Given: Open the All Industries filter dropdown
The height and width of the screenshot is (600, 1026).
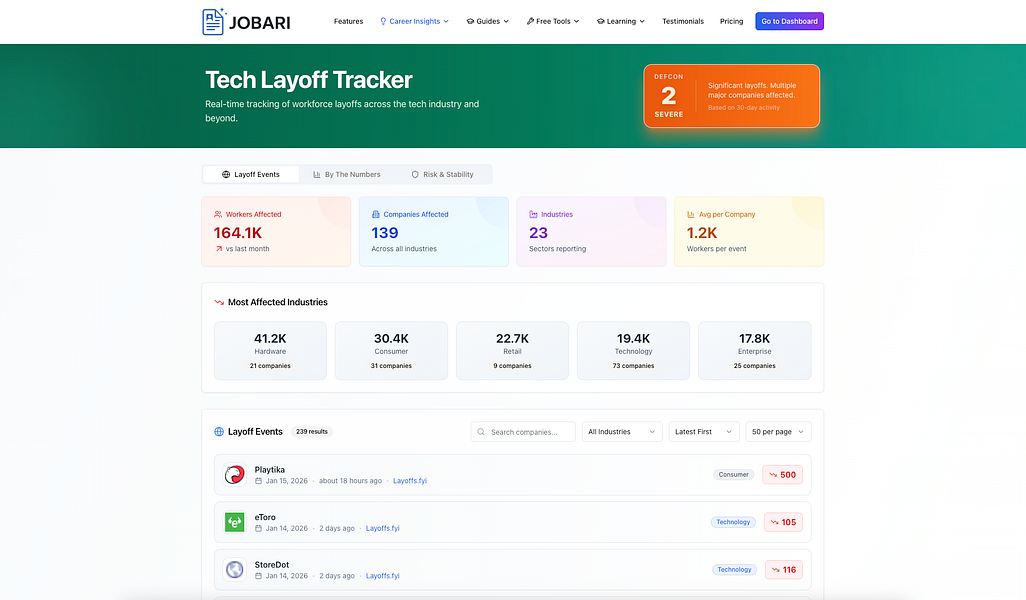Looking at the screenshot, I should (622, 431).
